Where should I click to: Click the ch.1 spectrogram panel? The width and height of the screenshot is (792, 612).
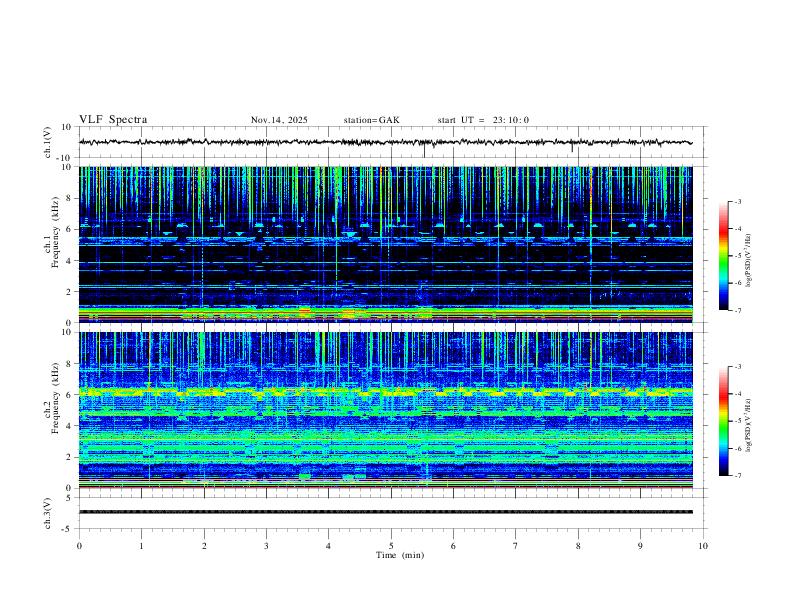click(x=385, y=244)
